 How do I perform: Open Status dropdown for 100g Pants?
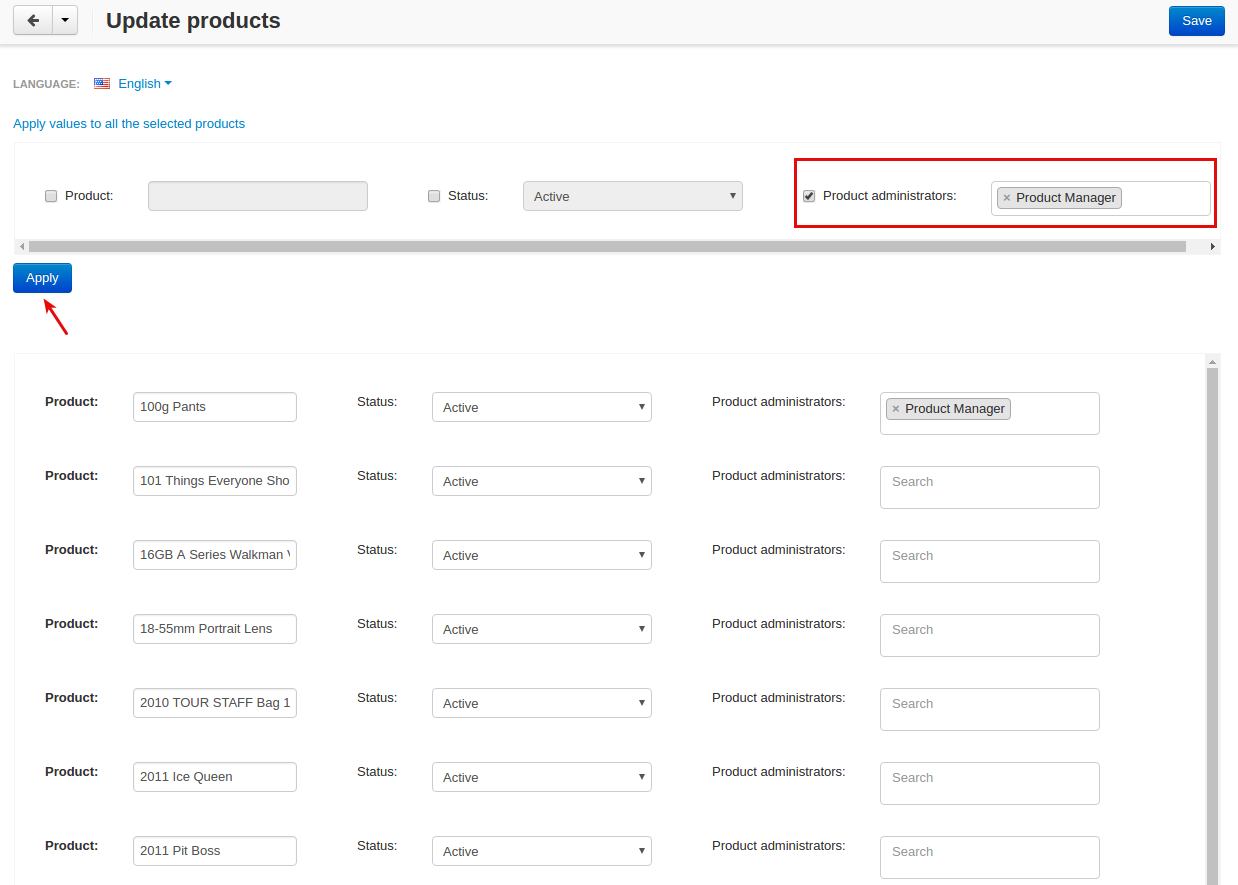click(542, 407)
